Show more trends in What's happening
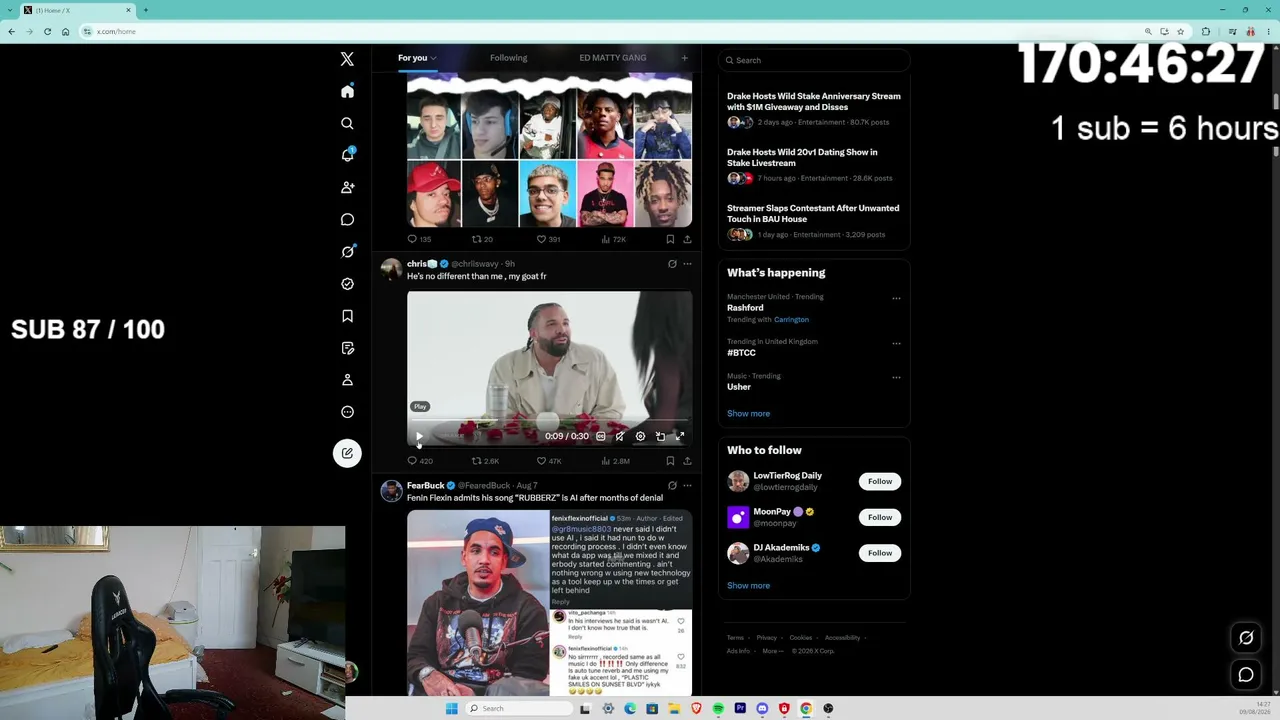Image resolution: width=1280 pixels, height=720 pixels. click(x=748, y=414)
